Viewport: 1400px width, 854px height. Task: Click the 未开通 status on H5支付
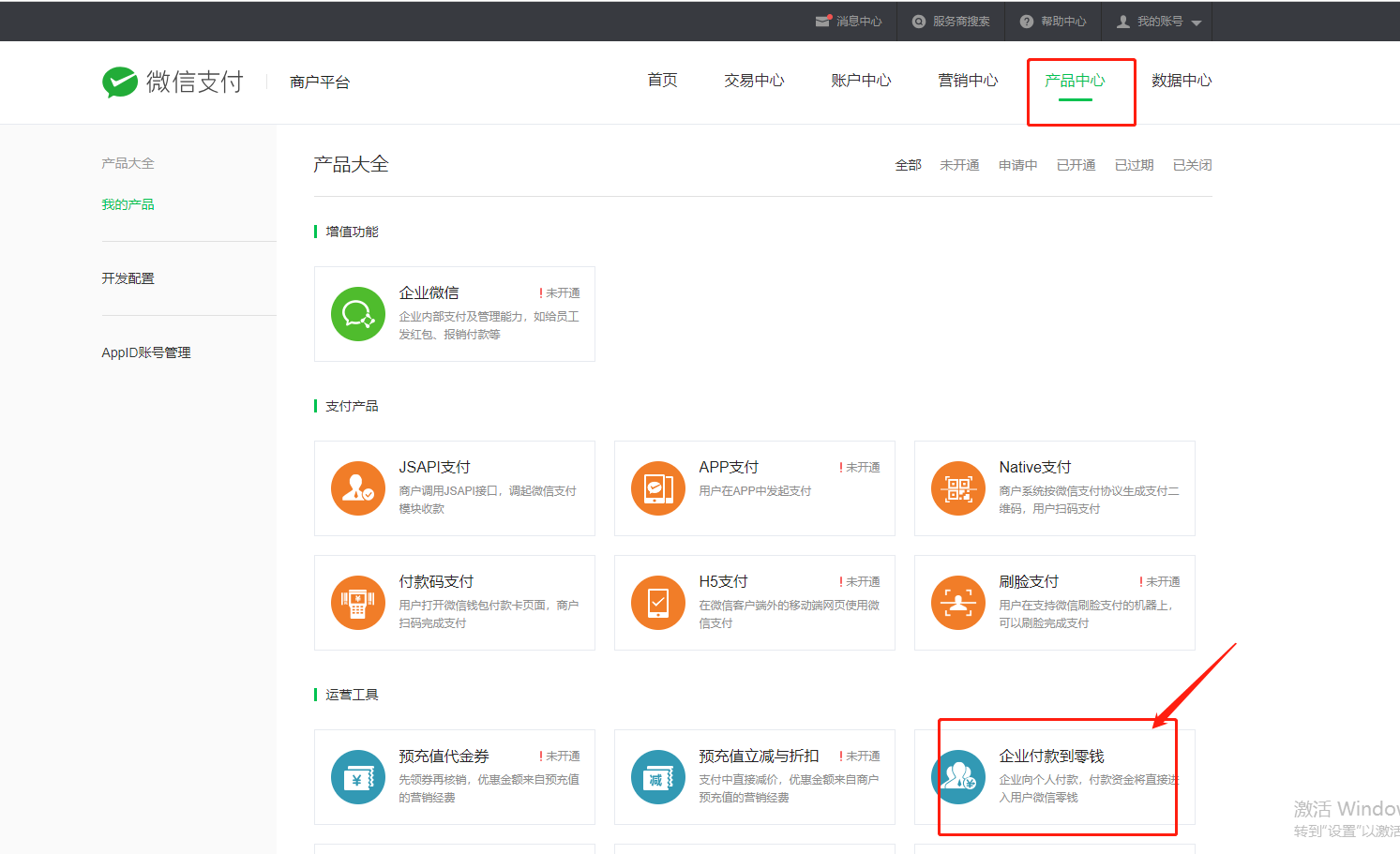[860, 582]
